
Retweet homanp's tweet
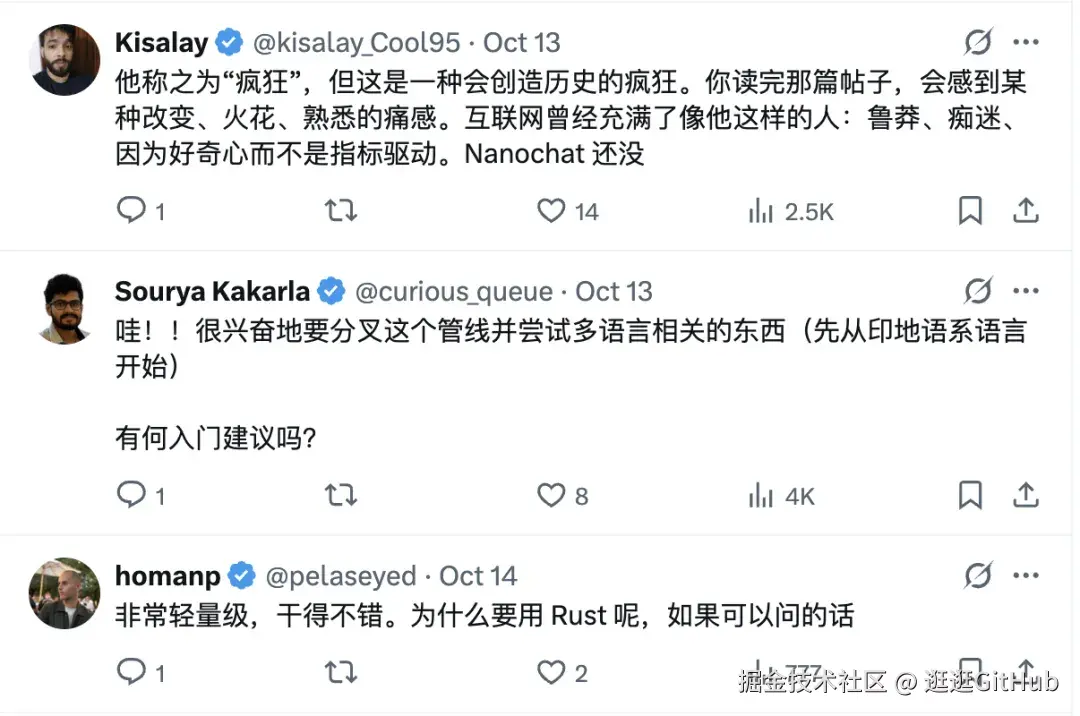click(x=340, y=673)
